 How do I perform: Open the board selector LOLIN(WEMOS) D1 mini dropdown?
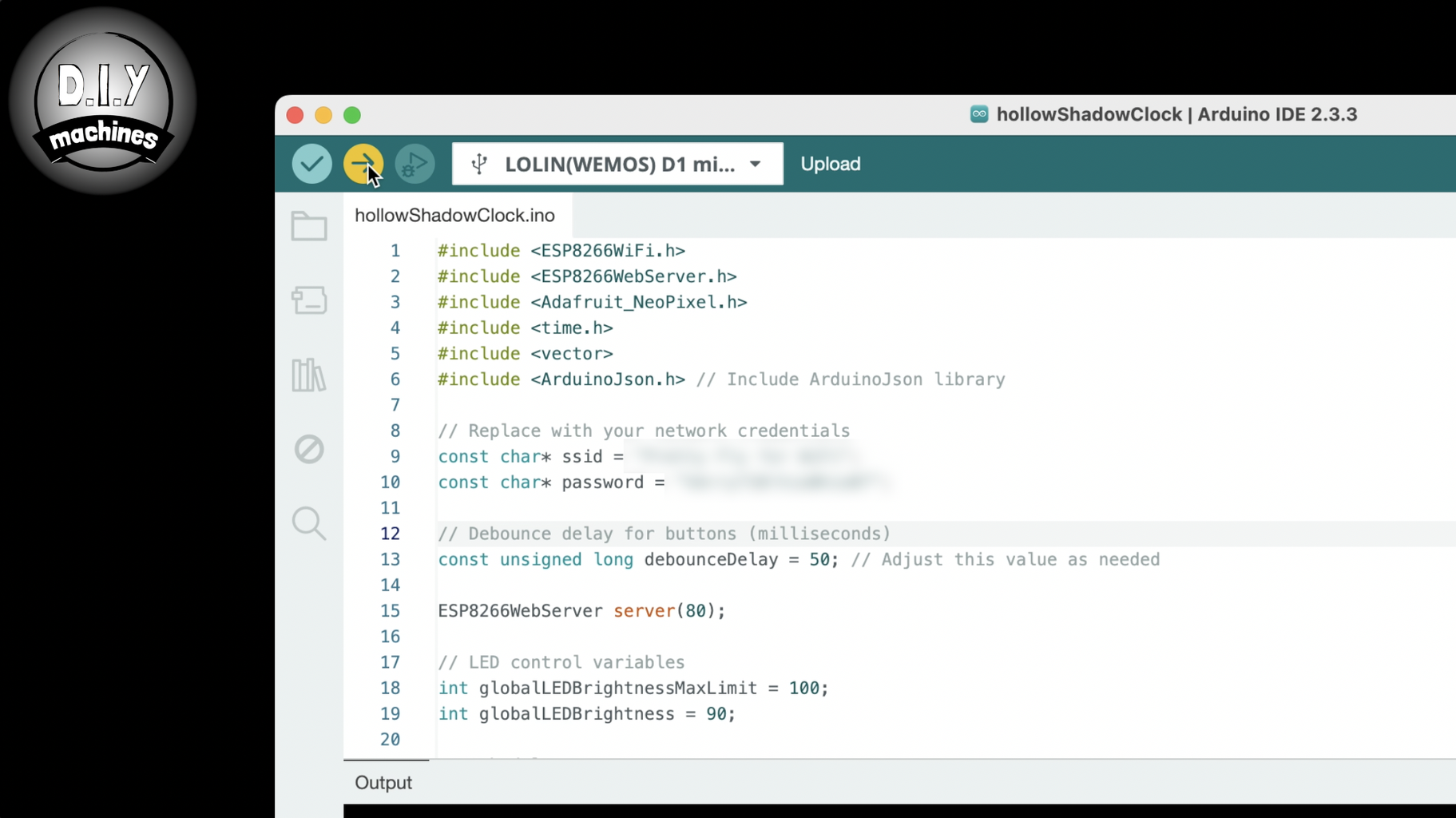617,164
